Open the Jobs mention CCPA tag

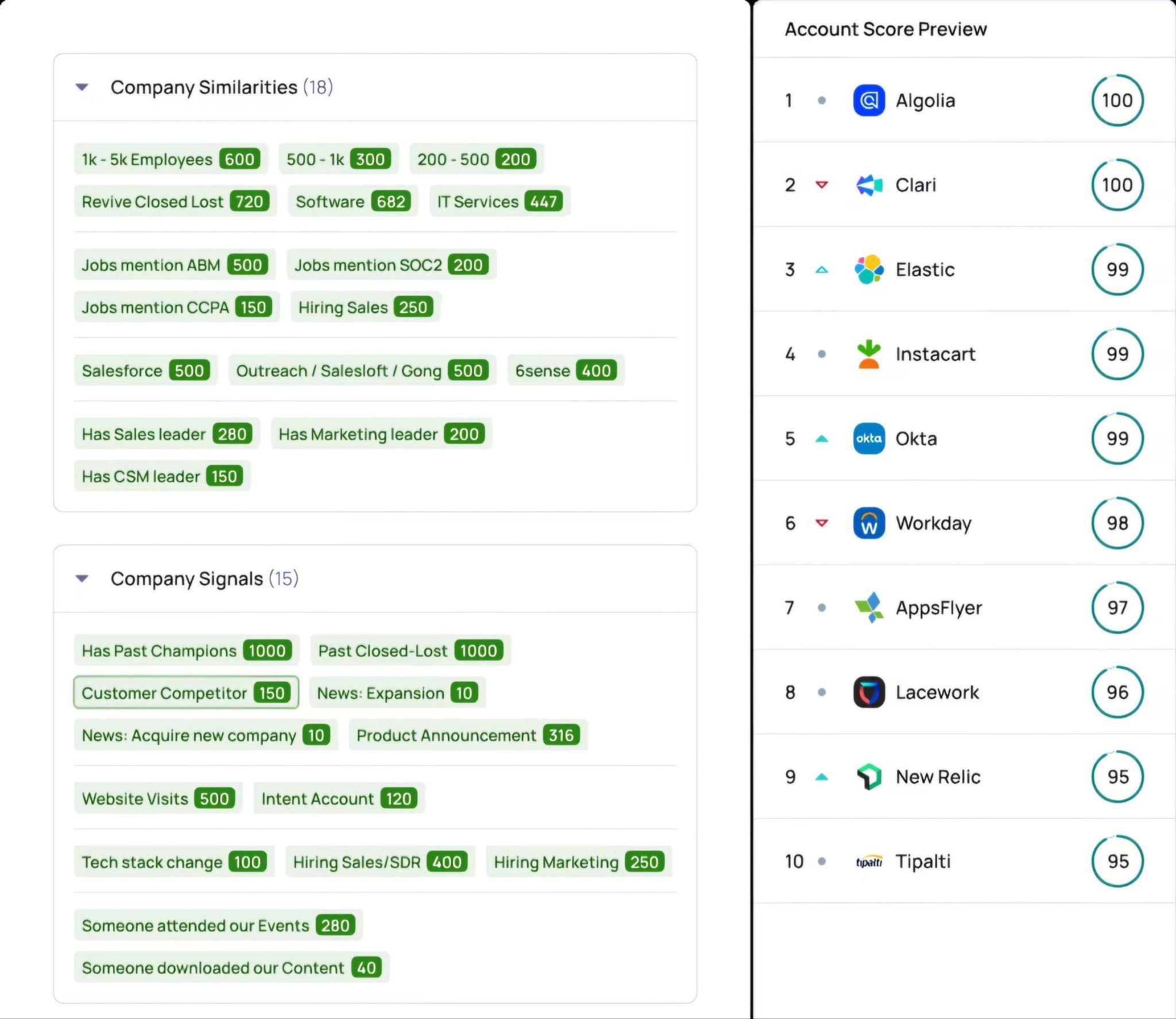click(177, 307)
